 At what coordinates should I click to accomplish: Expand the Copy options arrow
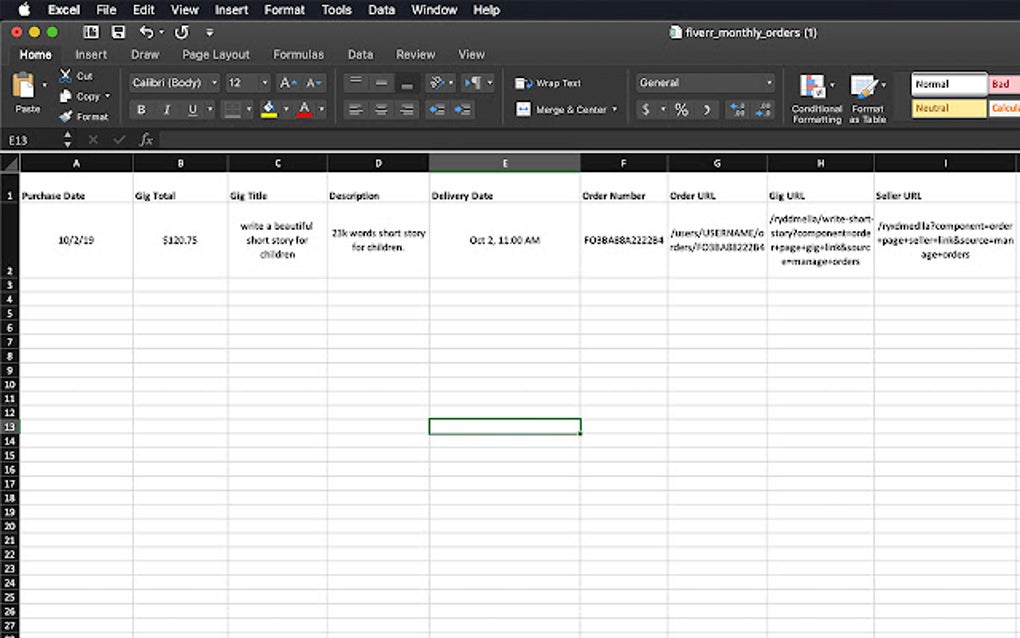107,96
